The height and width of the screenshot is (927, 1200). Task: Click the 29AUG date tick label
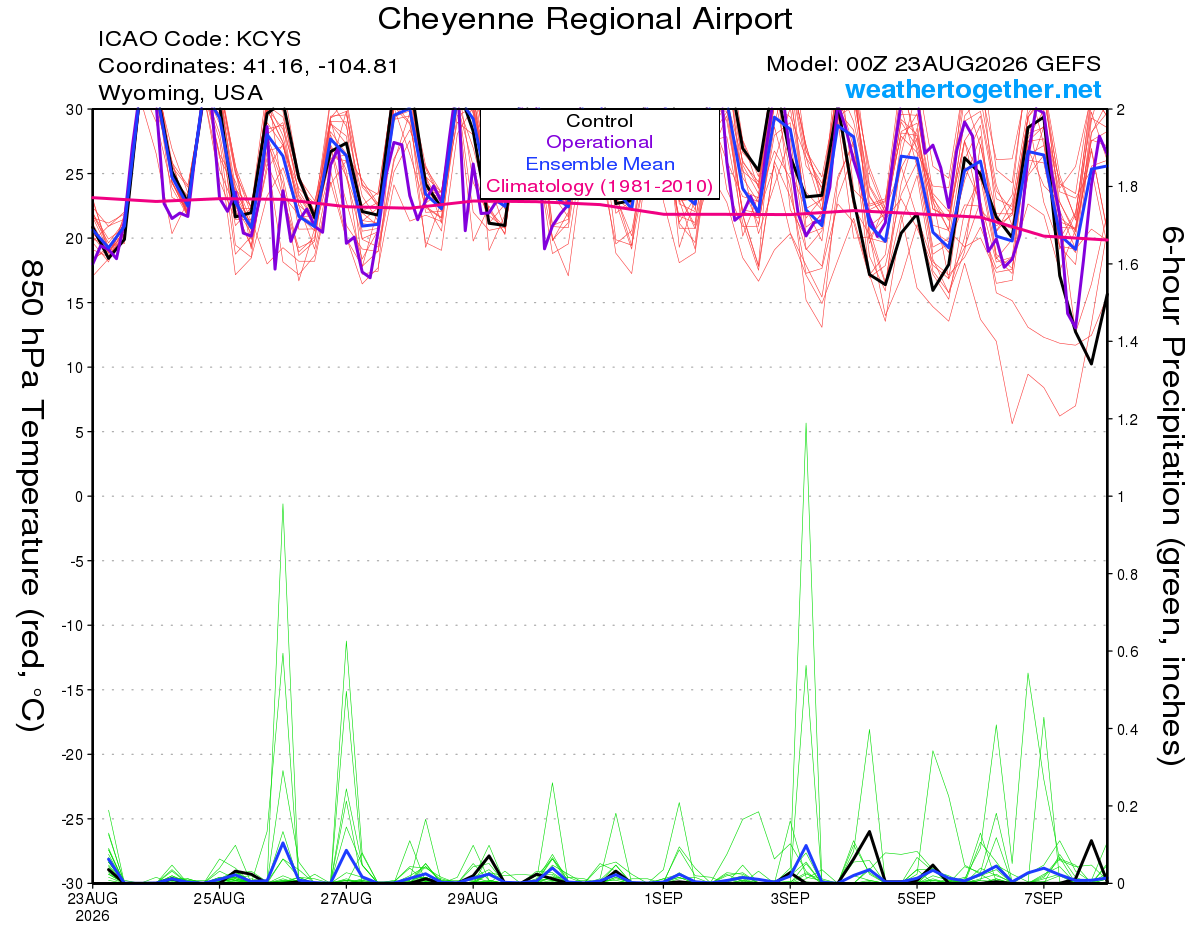tap(472, 899)
